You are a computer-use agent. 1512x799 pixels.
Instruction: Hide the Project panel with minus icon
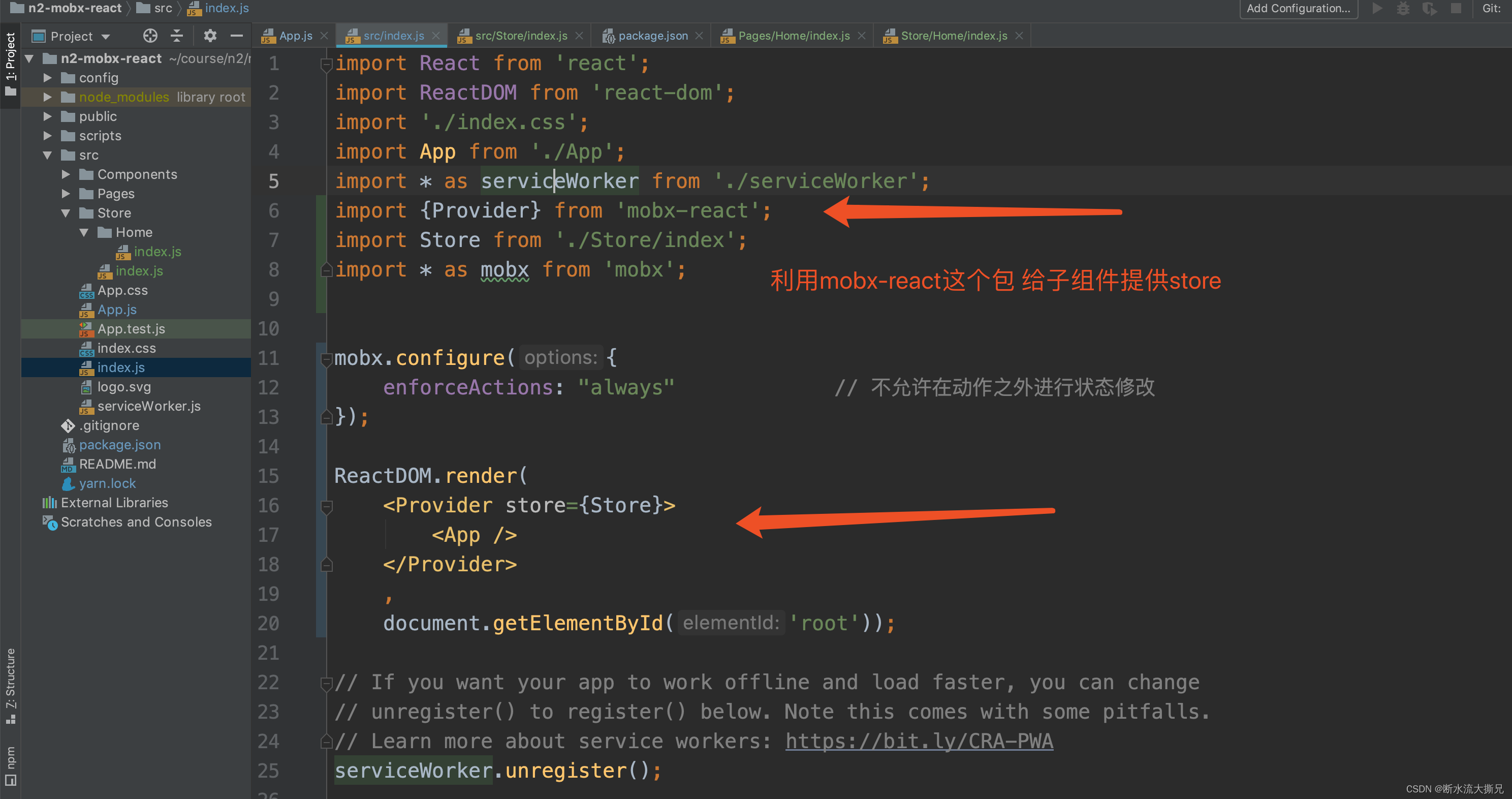click(x=237, y=36)
